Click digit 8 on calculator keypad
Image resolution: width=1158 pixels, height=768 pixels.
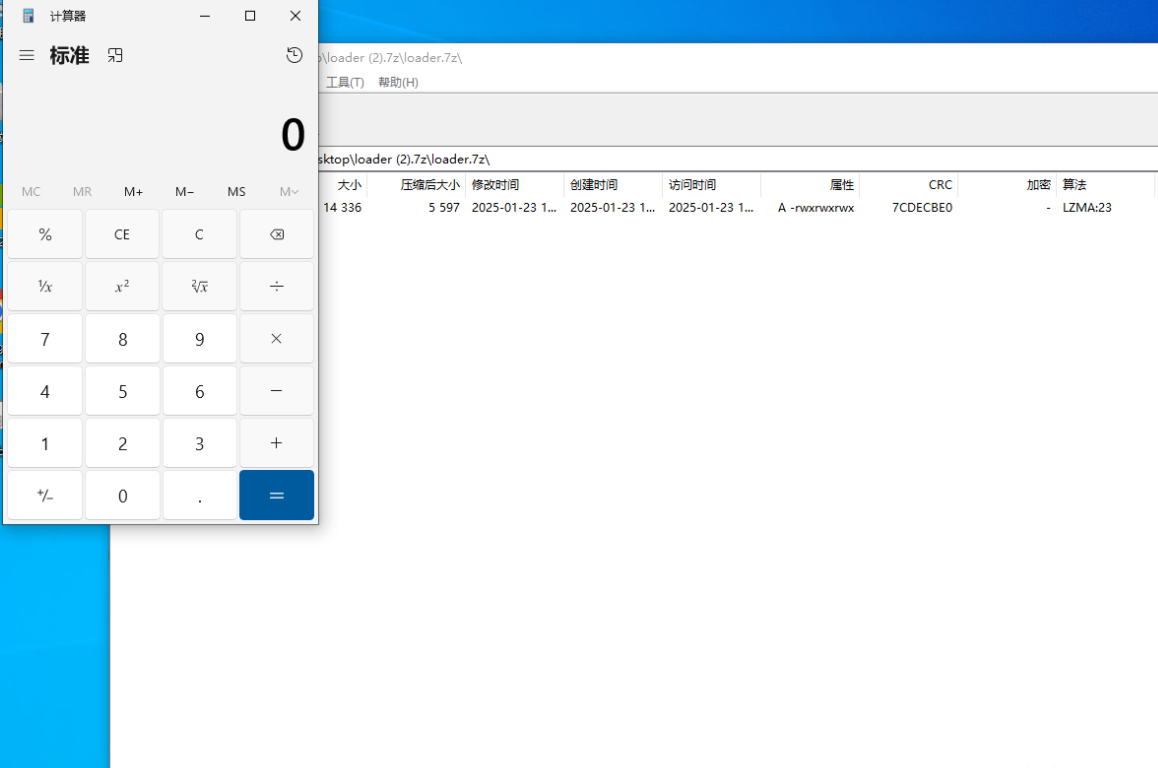tap(123, 339)
